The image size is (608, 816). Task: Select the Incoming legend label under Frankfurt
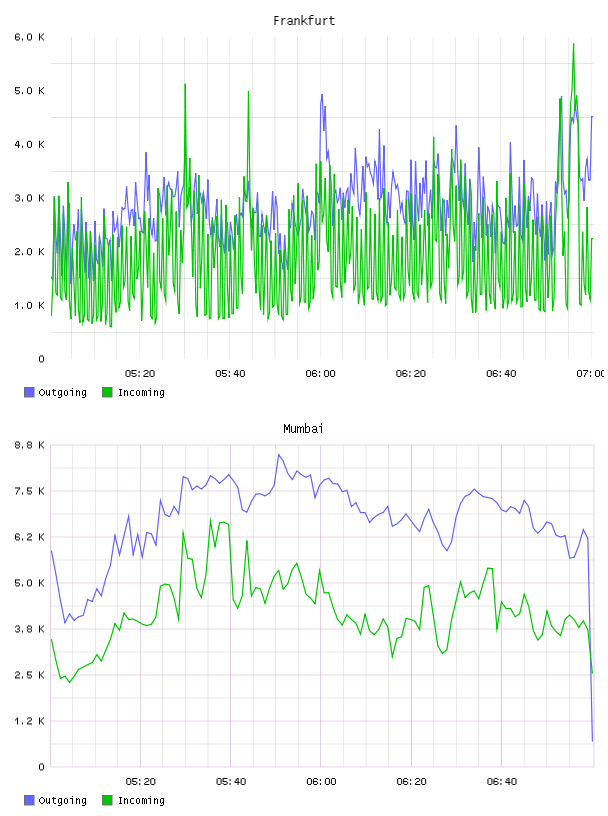141,392
